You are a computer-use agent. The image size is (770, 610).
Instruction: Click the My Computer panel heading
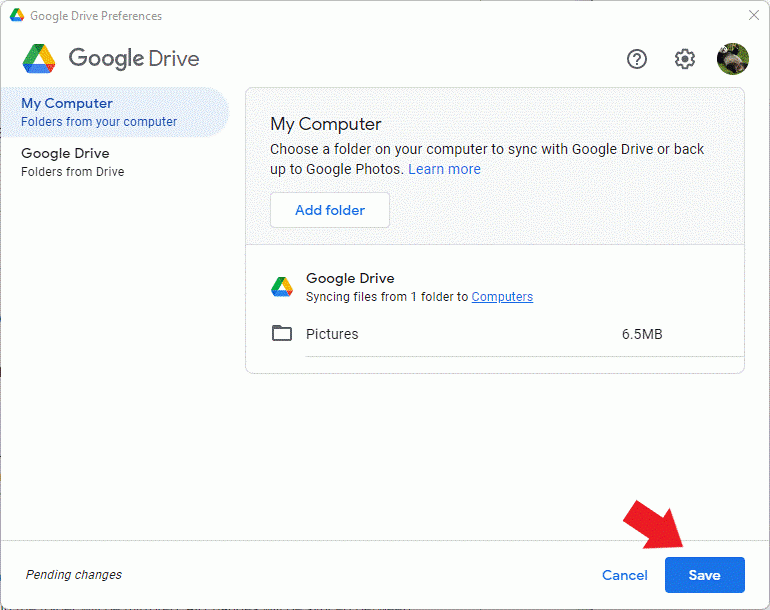(326, 124)
